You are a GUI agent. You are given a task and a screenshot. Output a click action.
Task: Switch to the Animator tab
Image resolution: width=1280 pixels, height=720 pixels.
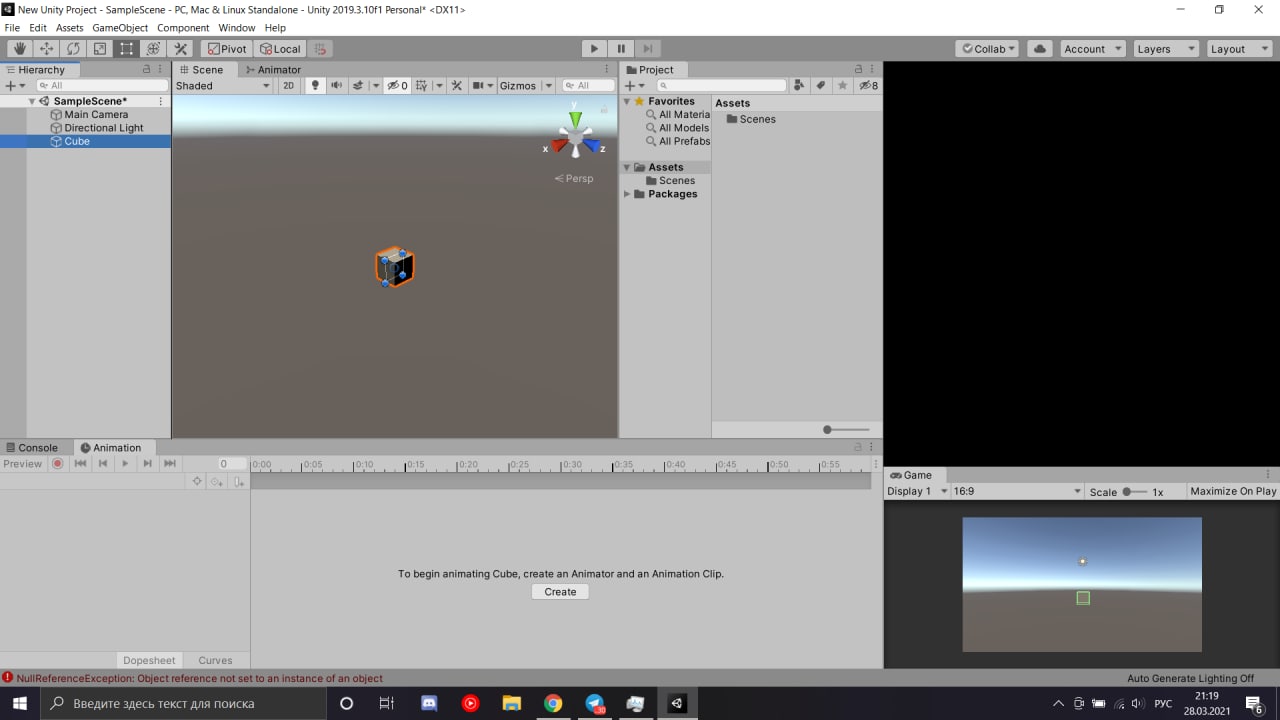(272, 70)
